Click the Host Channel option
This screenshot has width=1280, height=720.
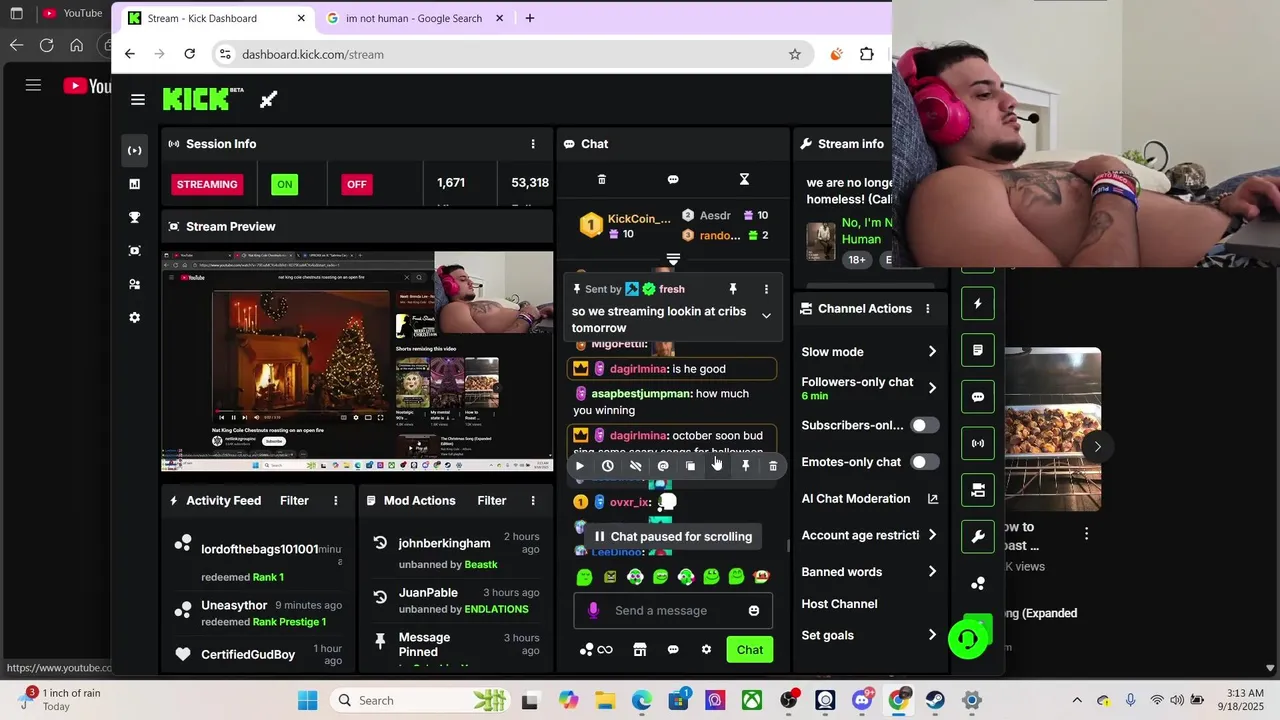[x=839, y=604]
